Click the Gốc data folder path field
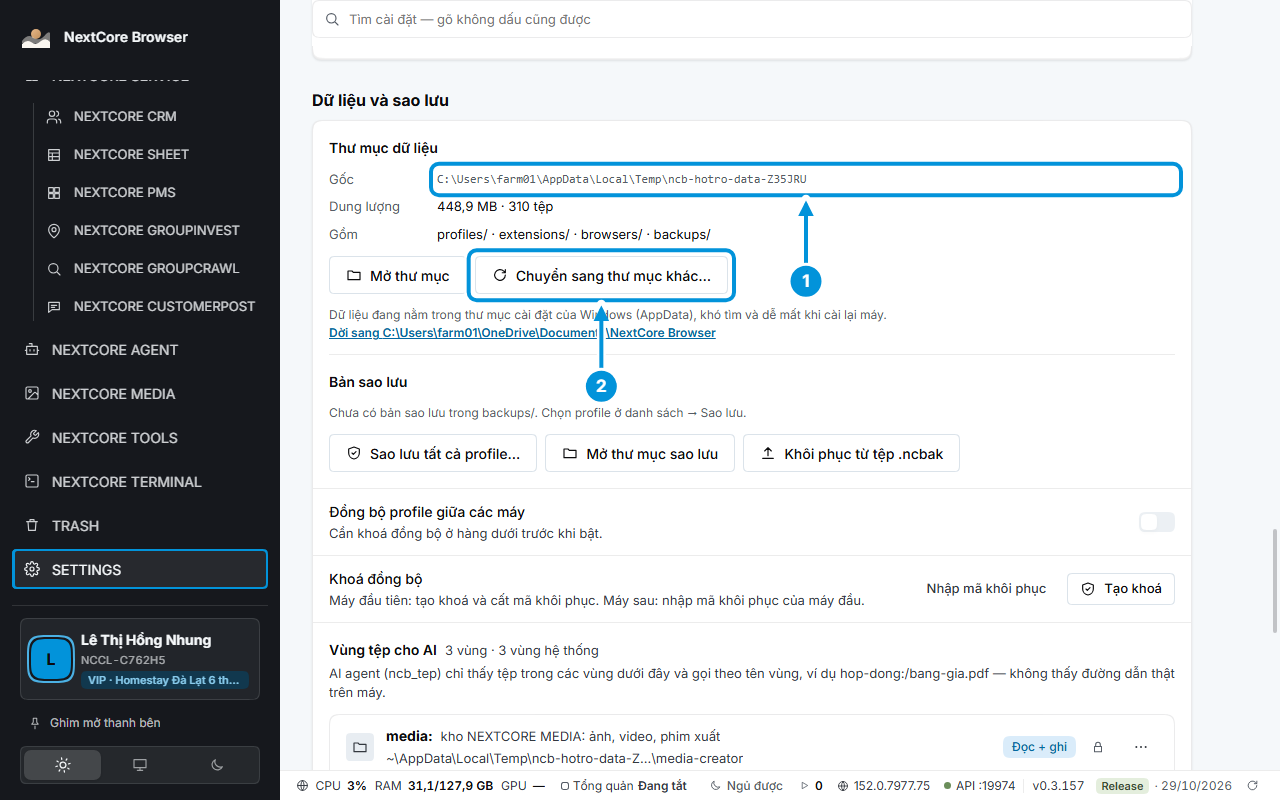 (807, 180)
